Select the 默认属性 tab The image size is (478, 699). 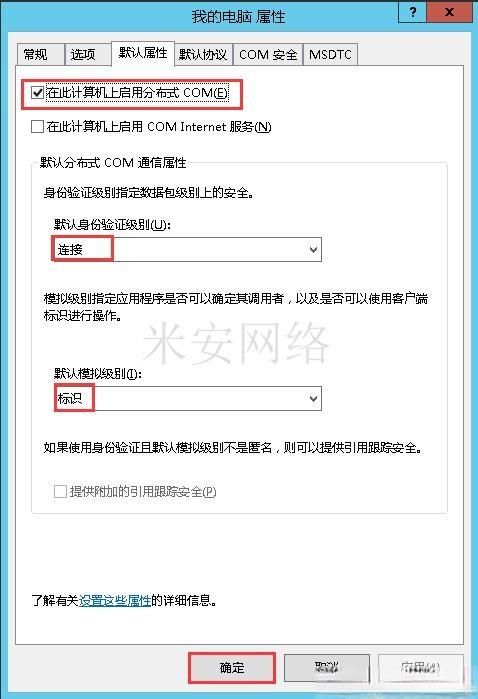(x=143, y=53)
